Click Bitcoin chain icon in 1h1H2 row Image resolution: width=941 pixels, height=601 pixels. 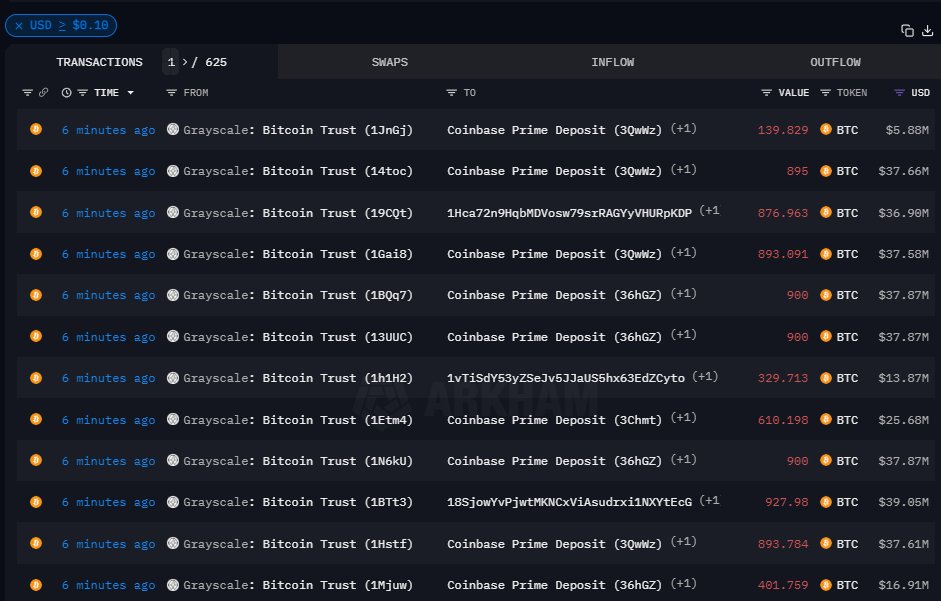point(36,378)
